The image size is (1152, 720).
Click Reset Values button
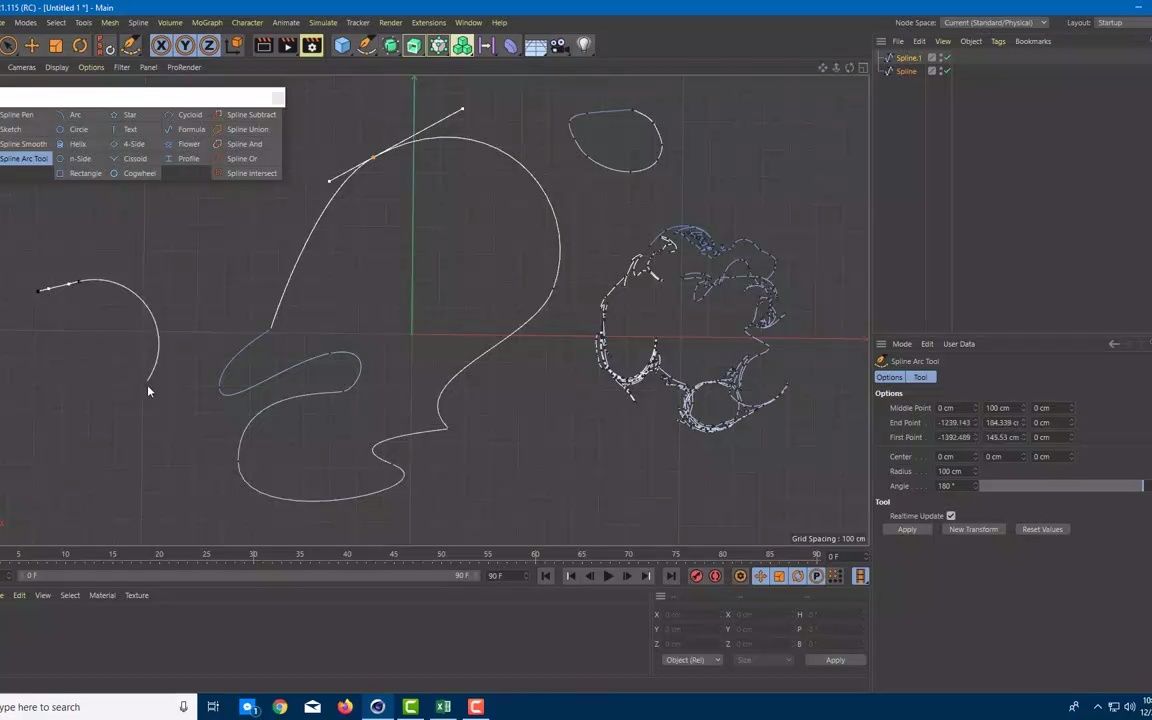(x=1043, y=530)
